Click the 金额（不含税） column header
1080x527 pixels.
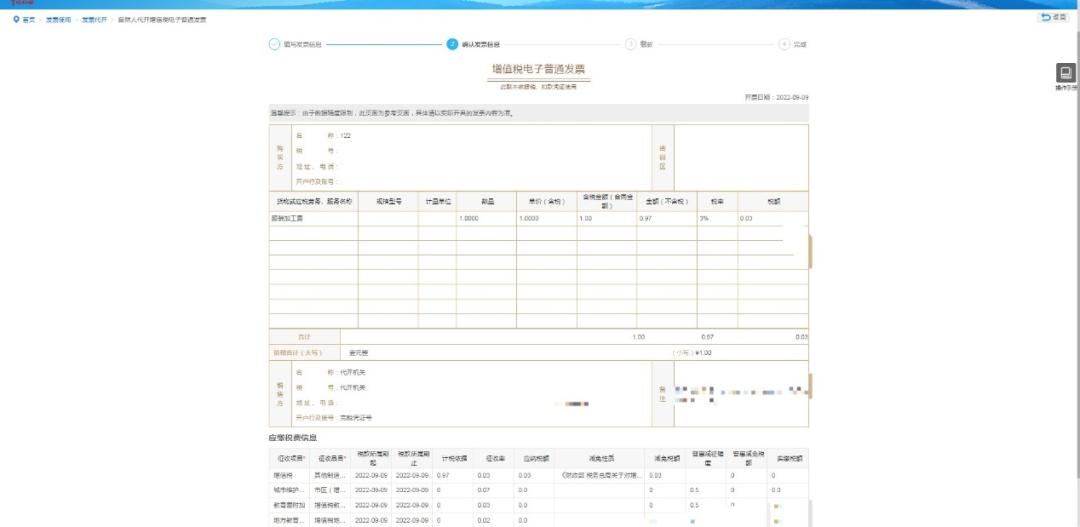click(667, 202)
